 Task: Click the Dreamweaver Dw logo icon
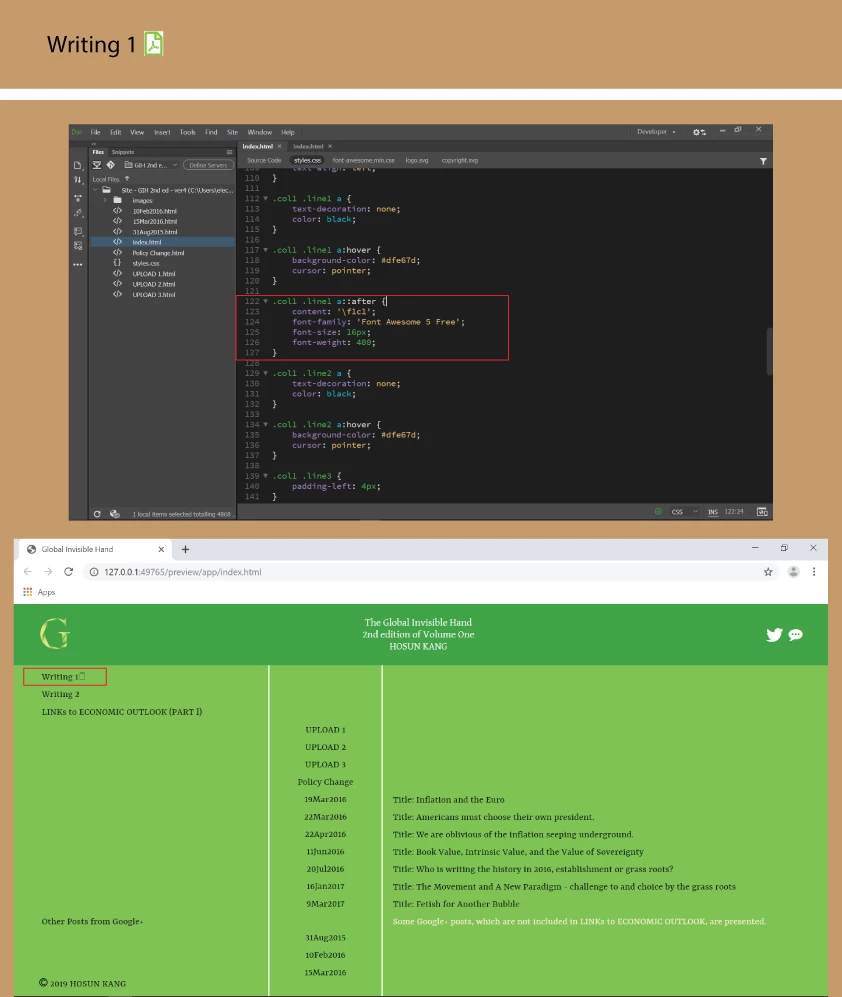[x=76, y=132]
